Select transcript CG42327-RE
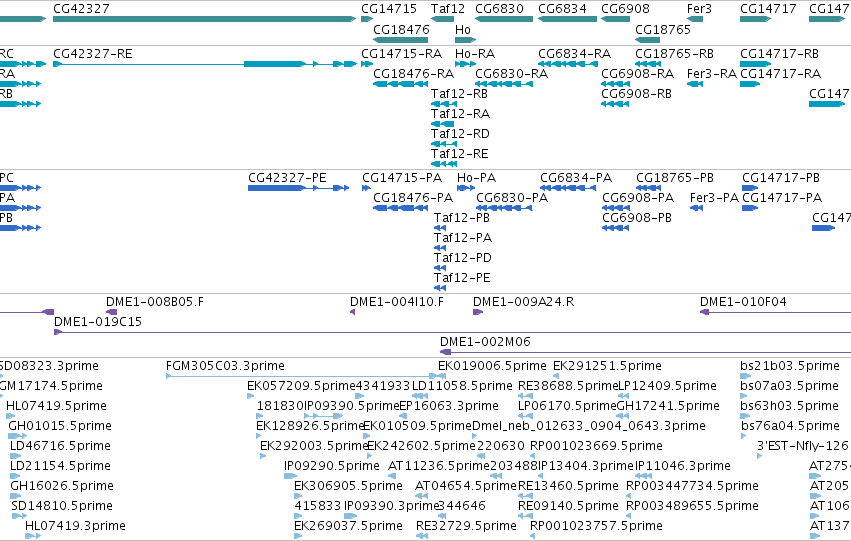The height and width of the screenshot is (541, 851). coord(205,64)
